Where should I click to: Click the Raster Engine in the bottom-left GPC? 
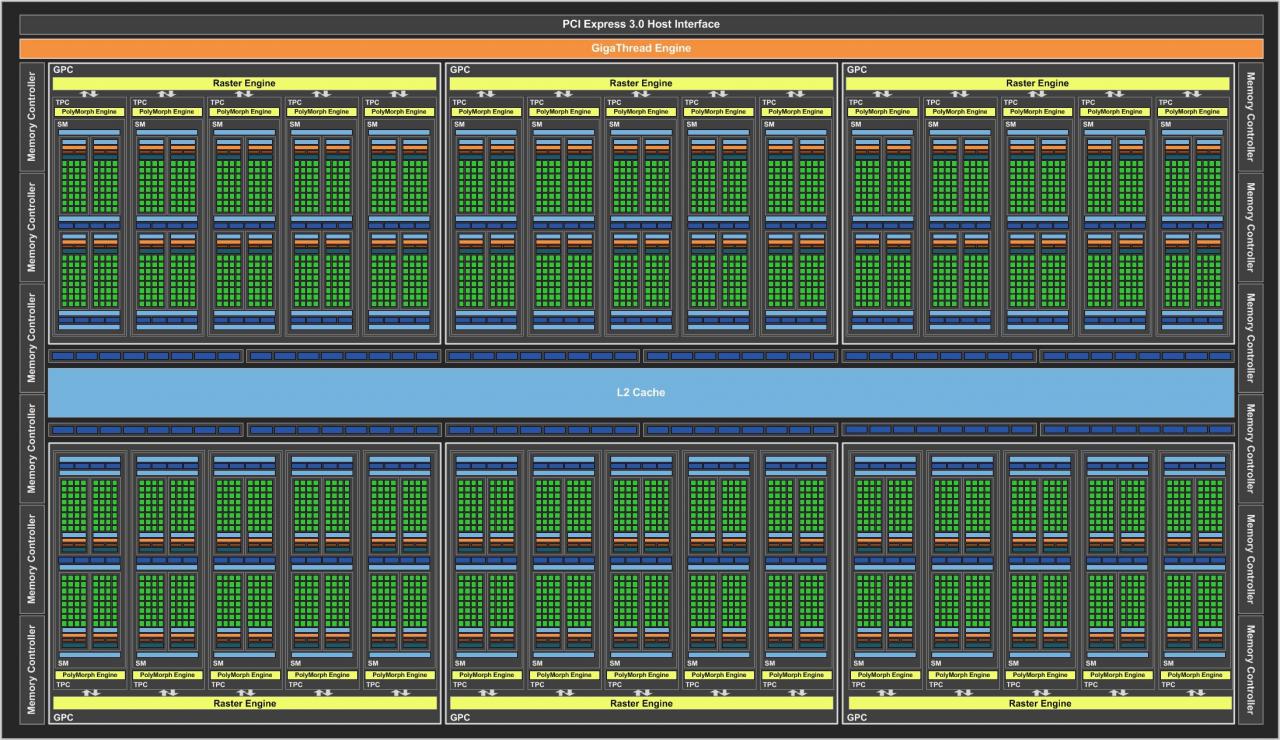click(x=244, y=703)
